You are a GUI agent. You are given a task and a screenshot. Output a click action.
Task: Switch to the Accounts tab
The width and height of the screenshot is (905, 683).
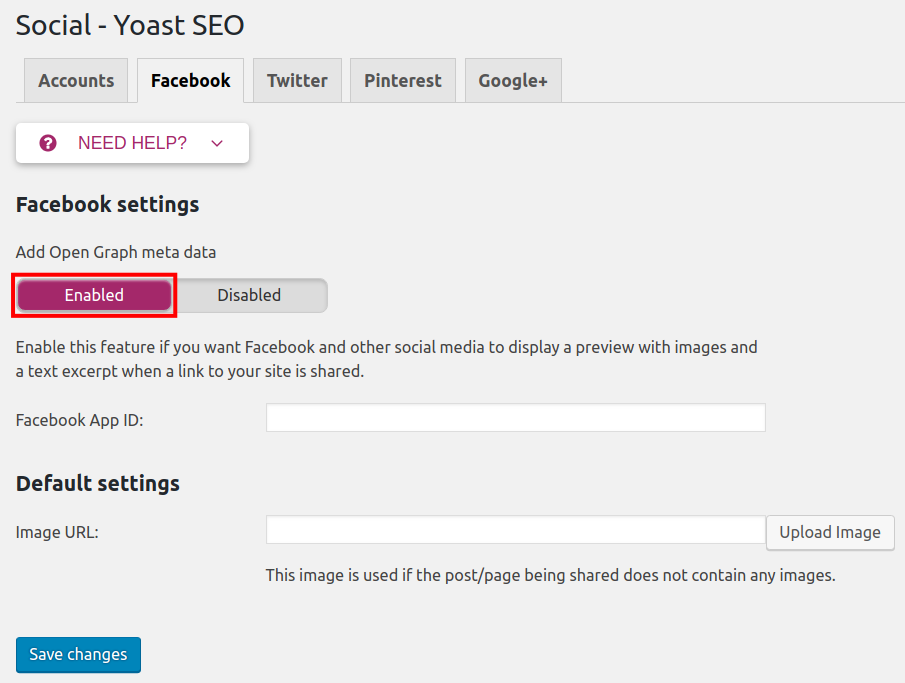click(76, 81)
